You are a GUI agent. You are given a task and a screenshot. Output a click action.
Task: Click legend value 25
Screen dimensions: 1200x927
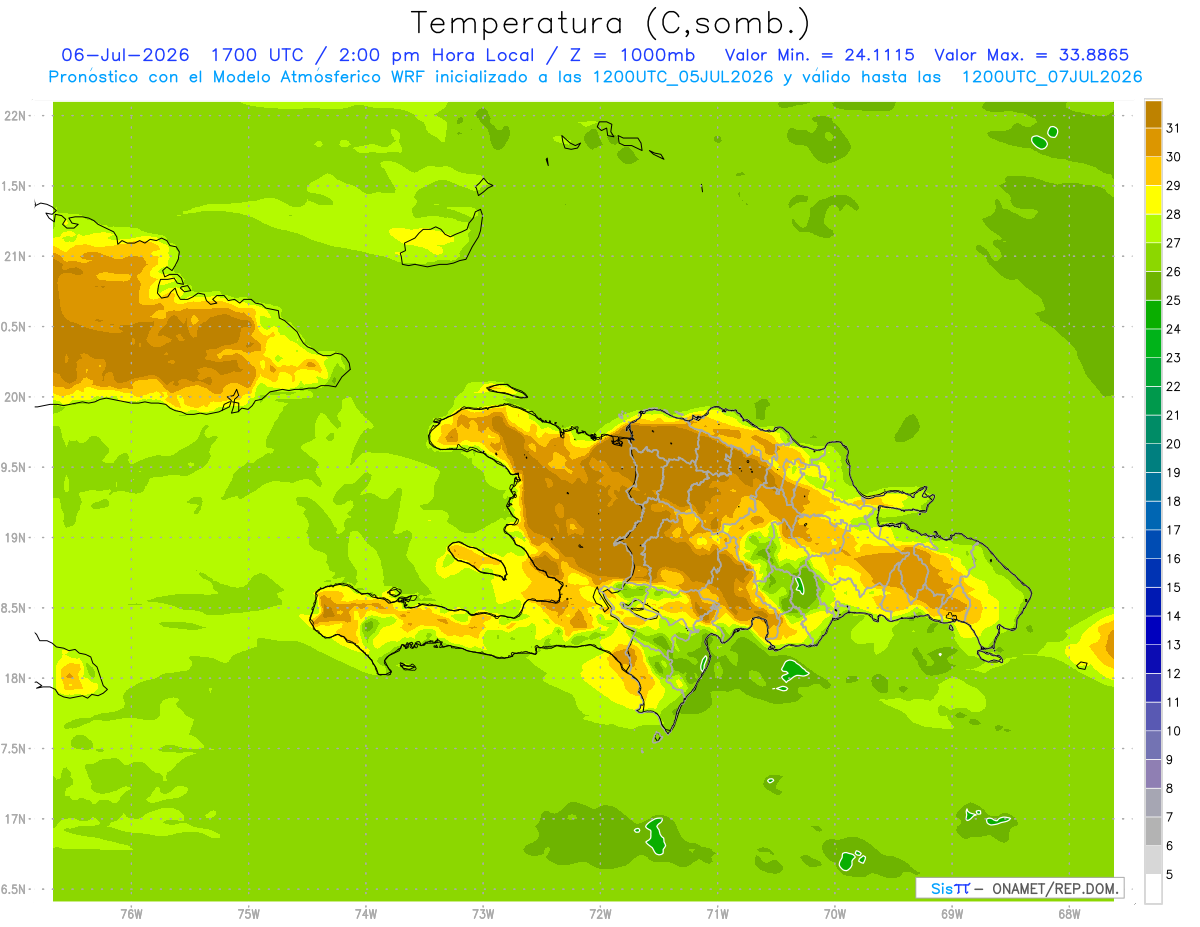coord(1173,301)
